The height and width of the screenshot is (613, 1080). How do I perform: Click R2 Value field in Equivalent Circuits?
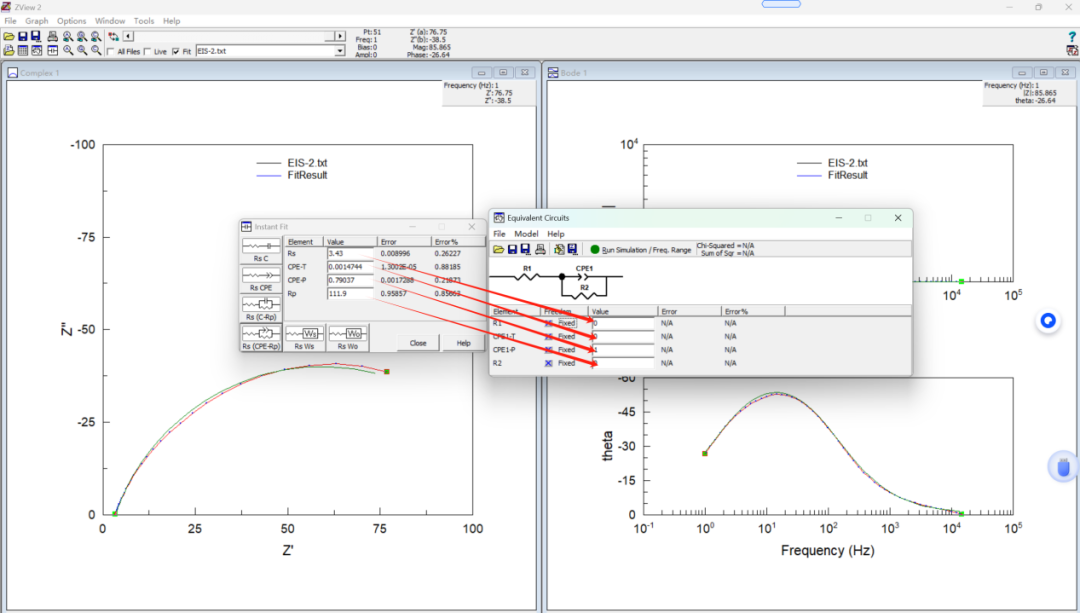pyautogui.click(x=622, y=363)
